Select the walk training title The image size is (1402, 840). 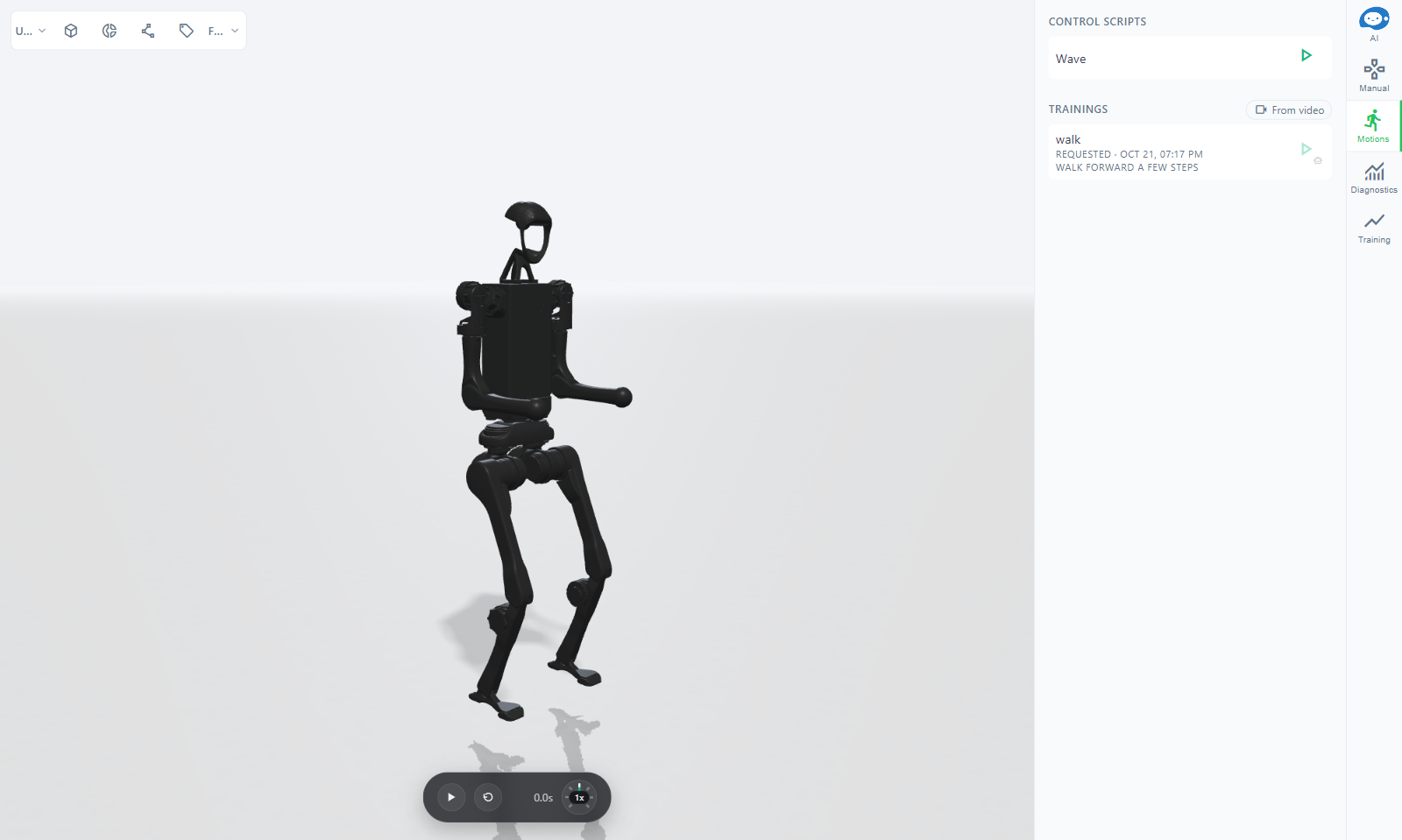[x=1068, y=139]
